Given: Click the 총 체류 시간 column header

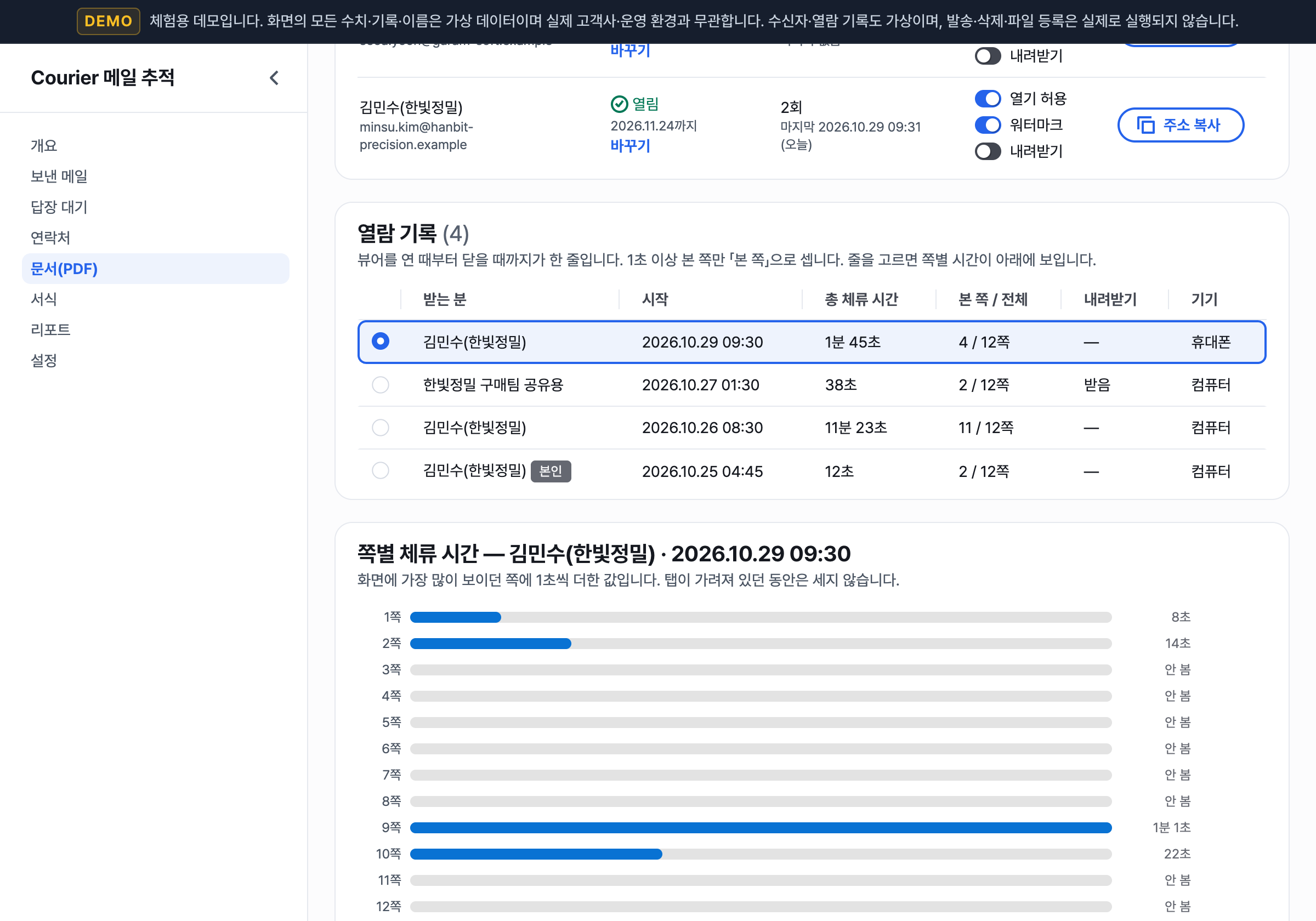Looking at the screenshot, I should [x=861, y=299].
